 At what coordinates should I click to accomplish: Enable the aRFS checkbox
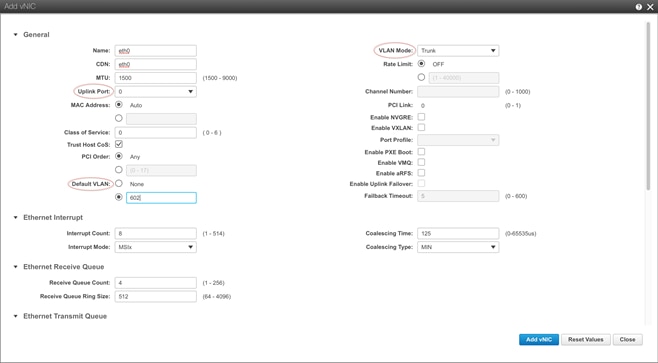pos(421,173)
